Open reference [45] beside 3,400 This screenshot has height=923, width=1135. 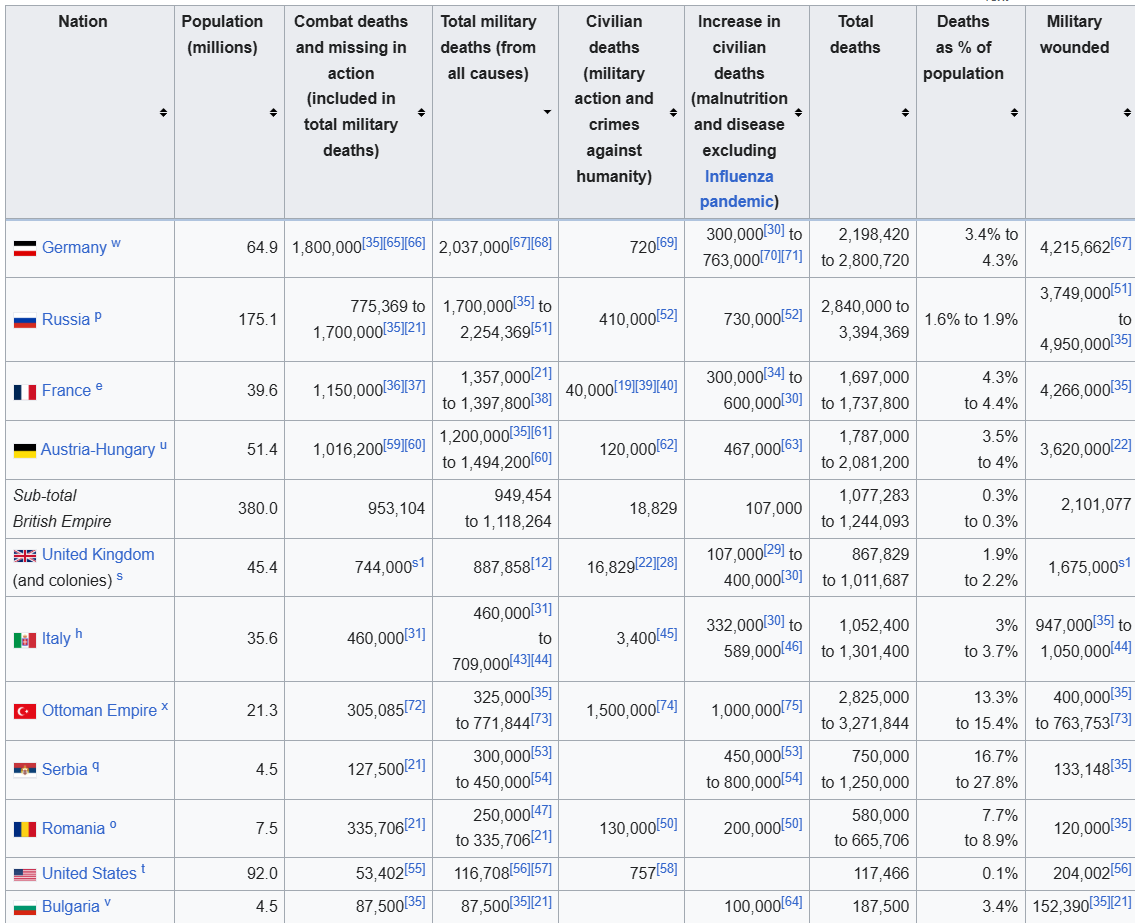(x=667, y=634)
